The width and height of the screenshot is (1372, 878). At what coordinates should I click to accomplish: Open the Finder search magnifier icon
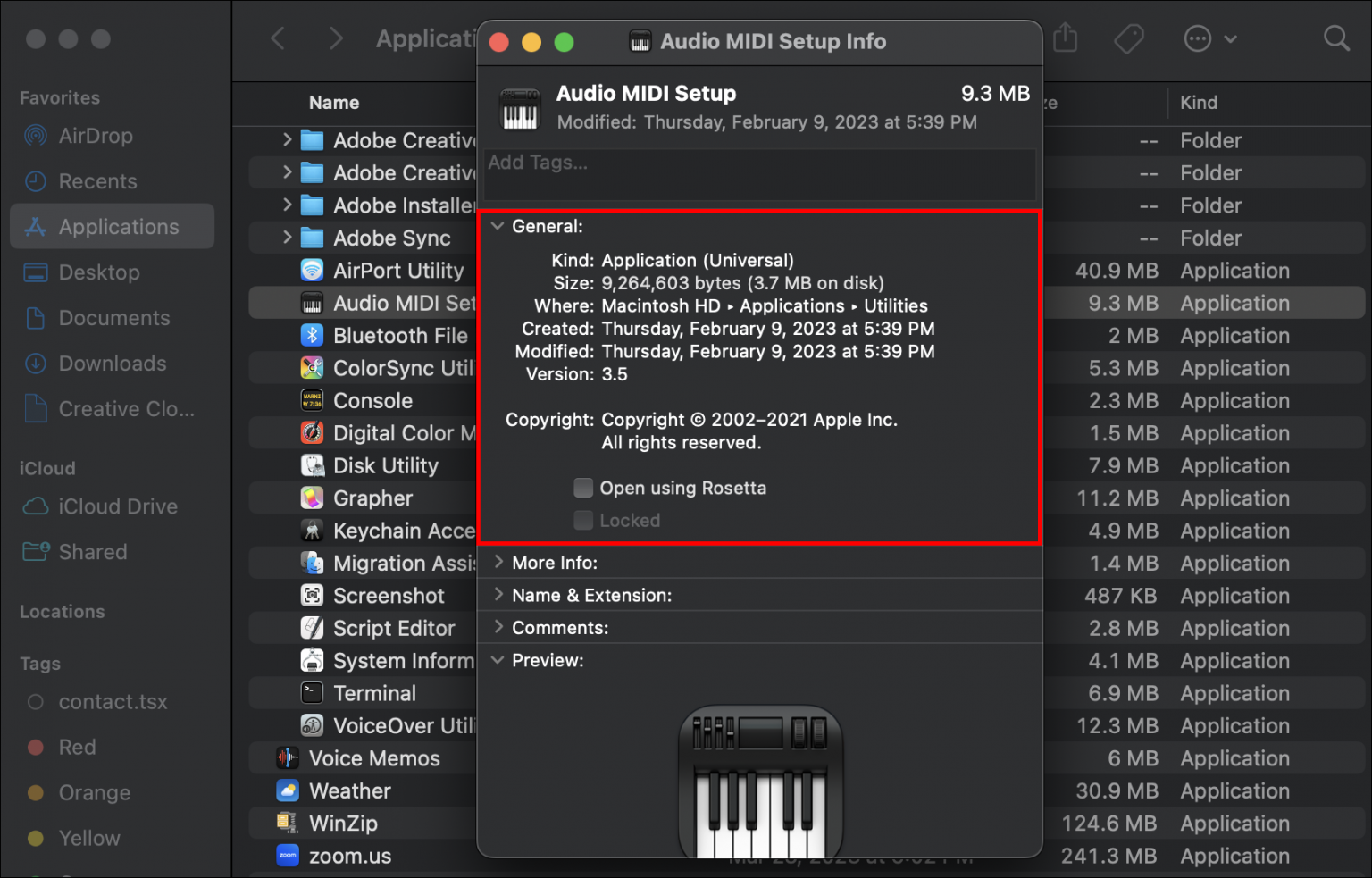(1335, 38)
